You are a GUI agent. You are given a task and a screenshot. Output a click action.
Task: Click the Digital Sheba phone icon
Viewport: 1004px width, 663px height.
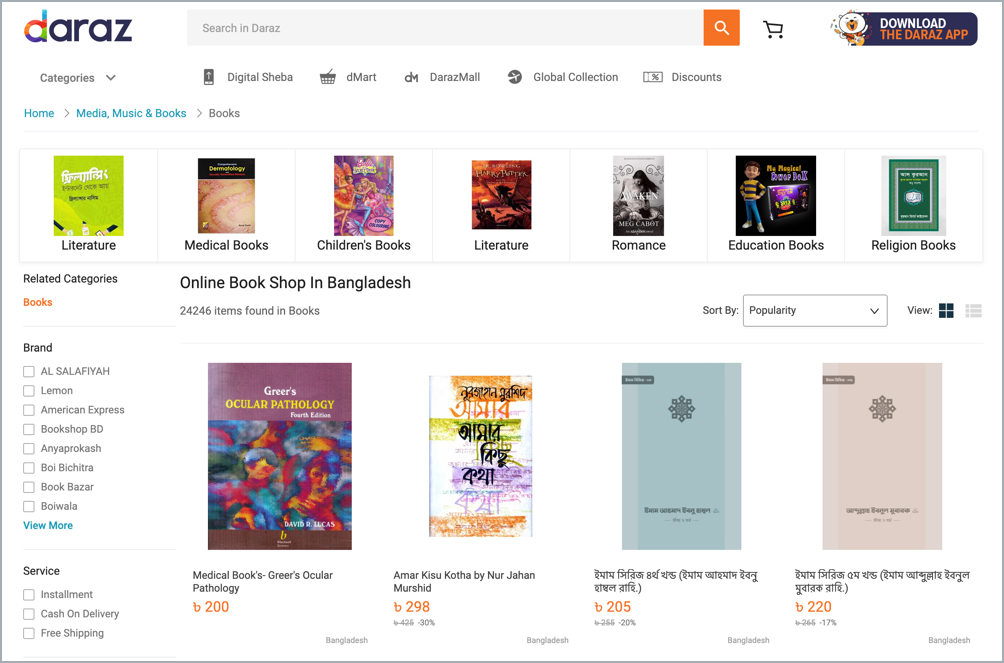[x=209, y=77]
